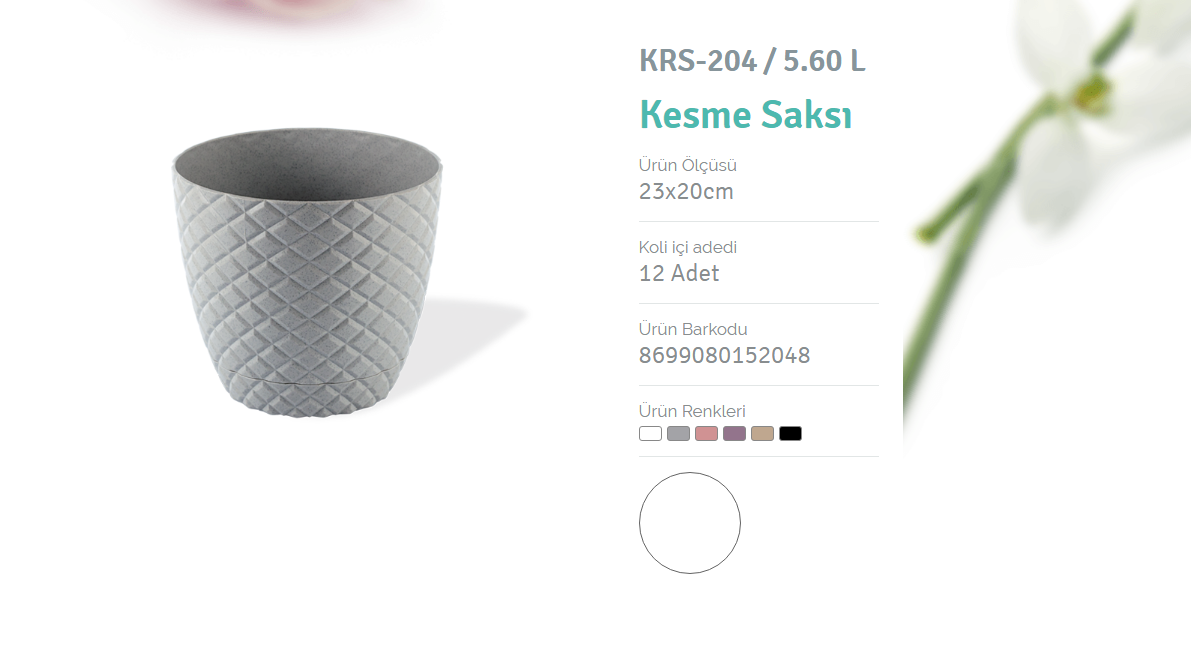Pick the black color swatch
Image resolution: width=1191 pixels, height=646 pixels.
(x=791, y=433)
